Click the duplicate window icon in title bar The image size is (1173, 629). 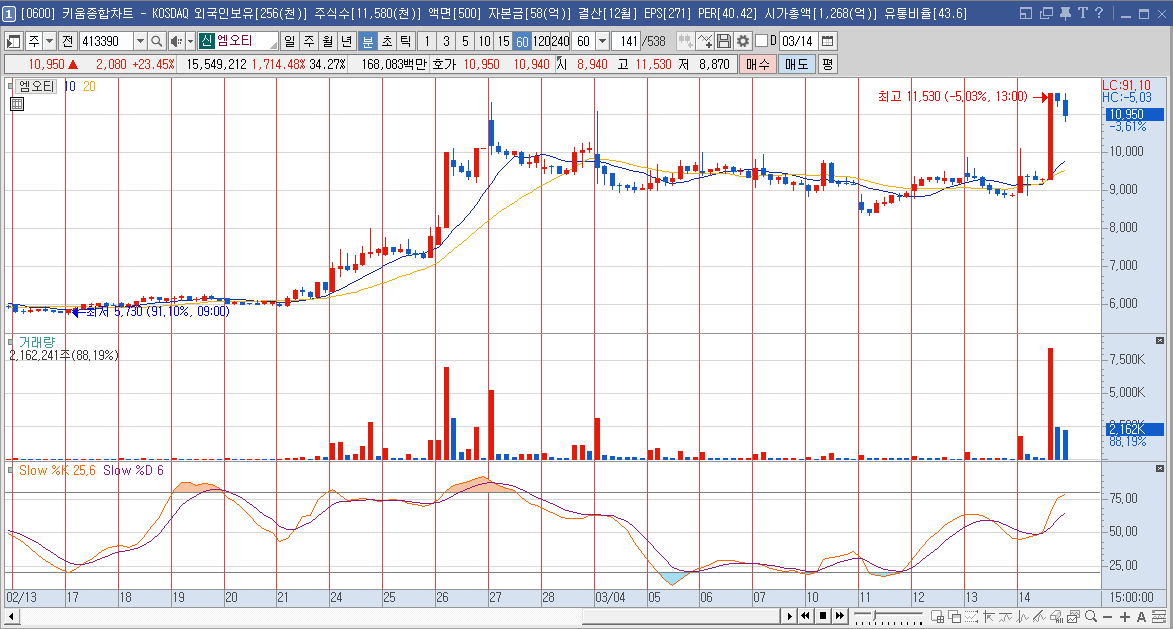[1046, 13]
